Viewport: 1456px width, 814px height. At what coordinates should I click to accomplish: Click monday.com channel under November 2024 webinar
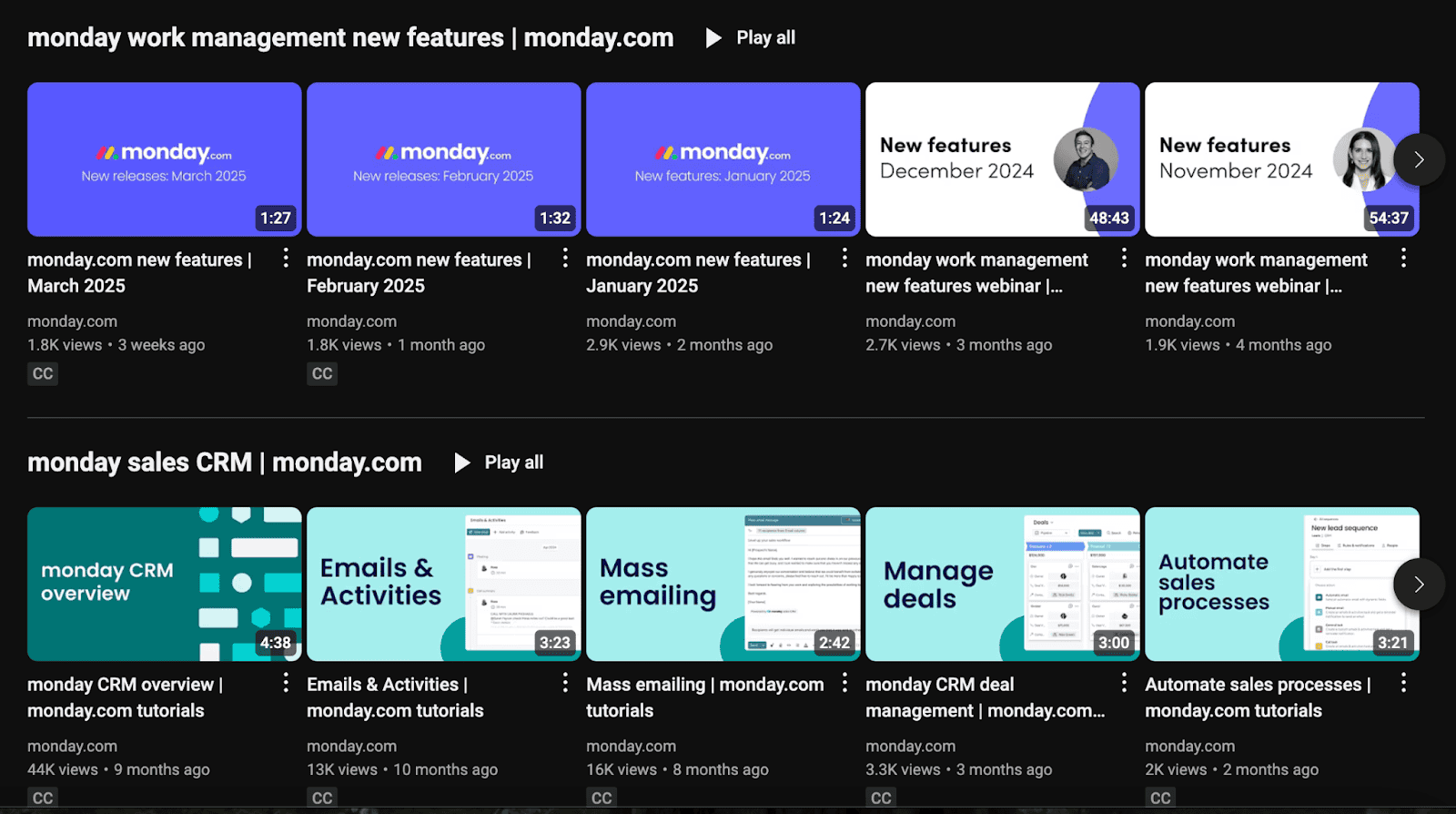click(x=1190, y=321)
